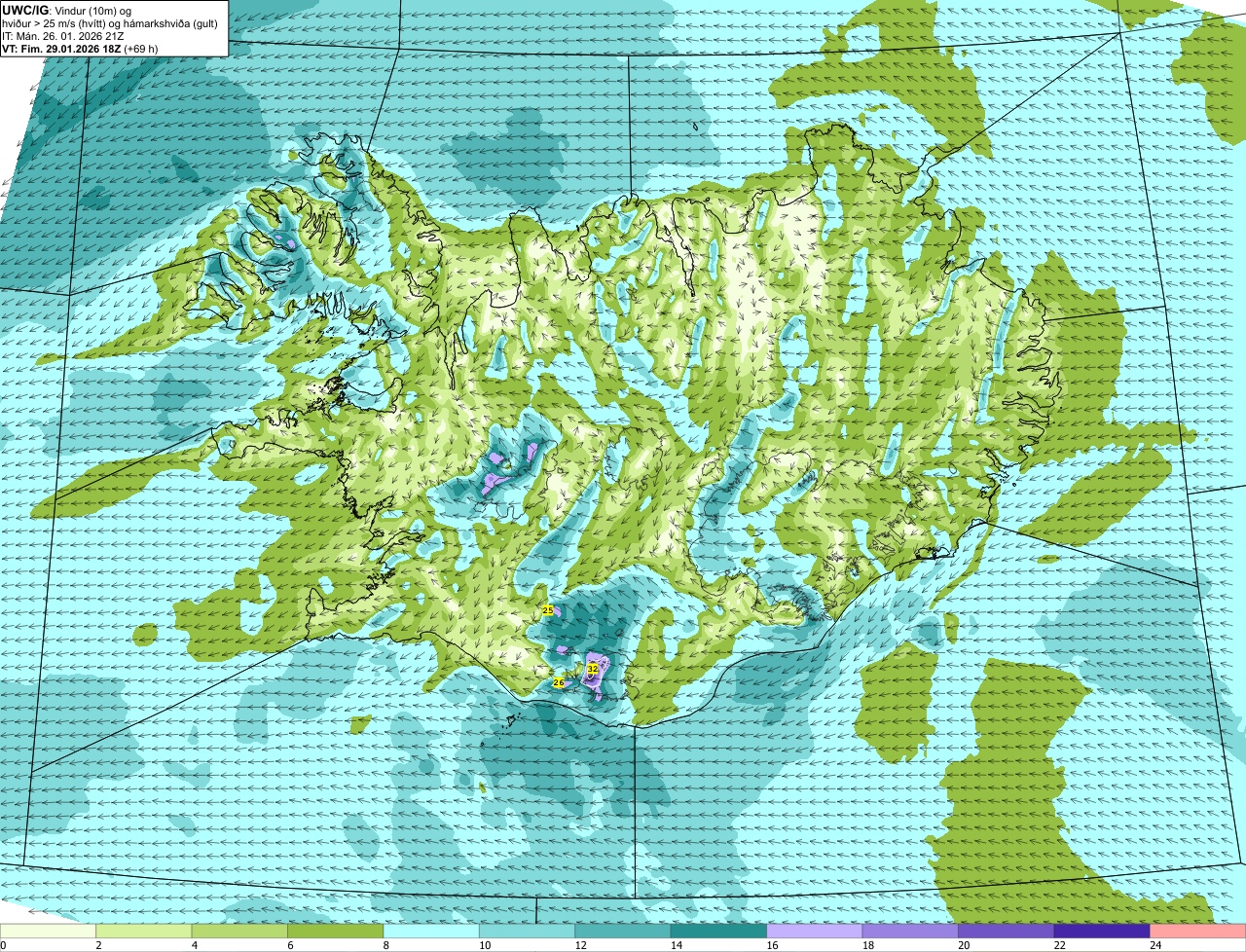This screenshot has width=1246, height=952.
Task: Click the 'VT: Fim. 29.01.2026 18Z (+69 h)' line
Action: (x=80, y=49)
